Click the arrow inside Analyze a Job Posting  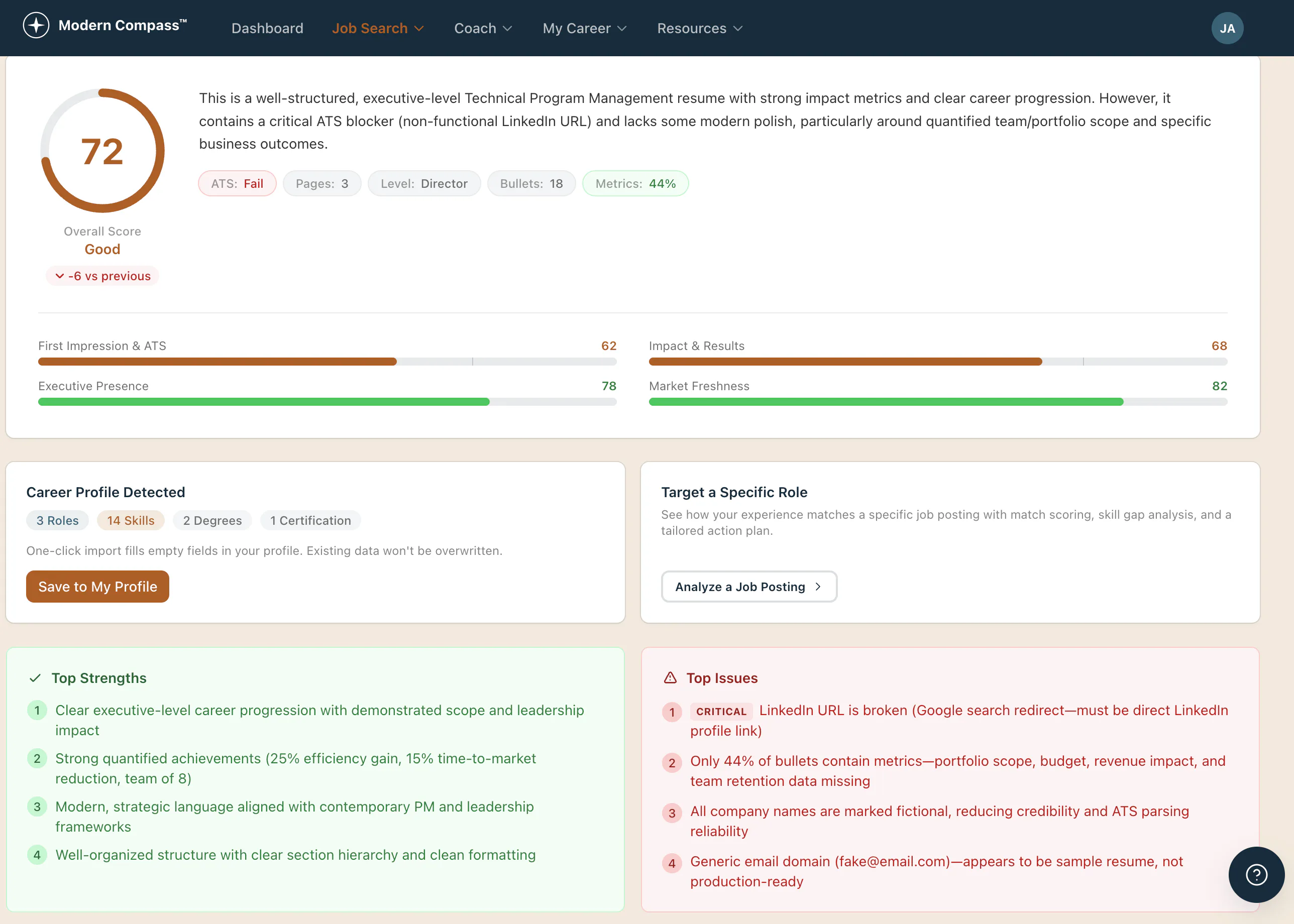click(x=818, y=587)
